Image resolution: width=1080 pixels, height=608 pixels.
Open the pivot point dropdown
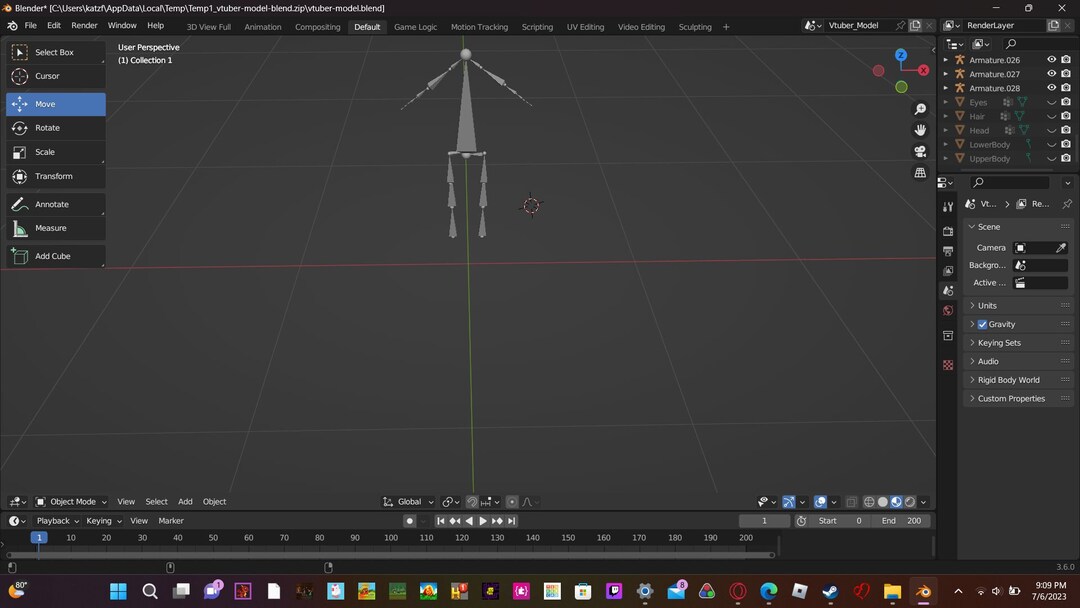point(452,502)
